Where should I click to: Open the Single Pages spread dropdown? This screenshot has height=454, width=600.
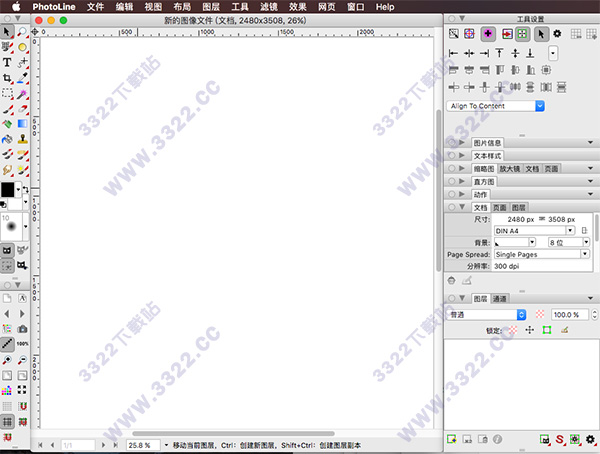tap(541, 254)
